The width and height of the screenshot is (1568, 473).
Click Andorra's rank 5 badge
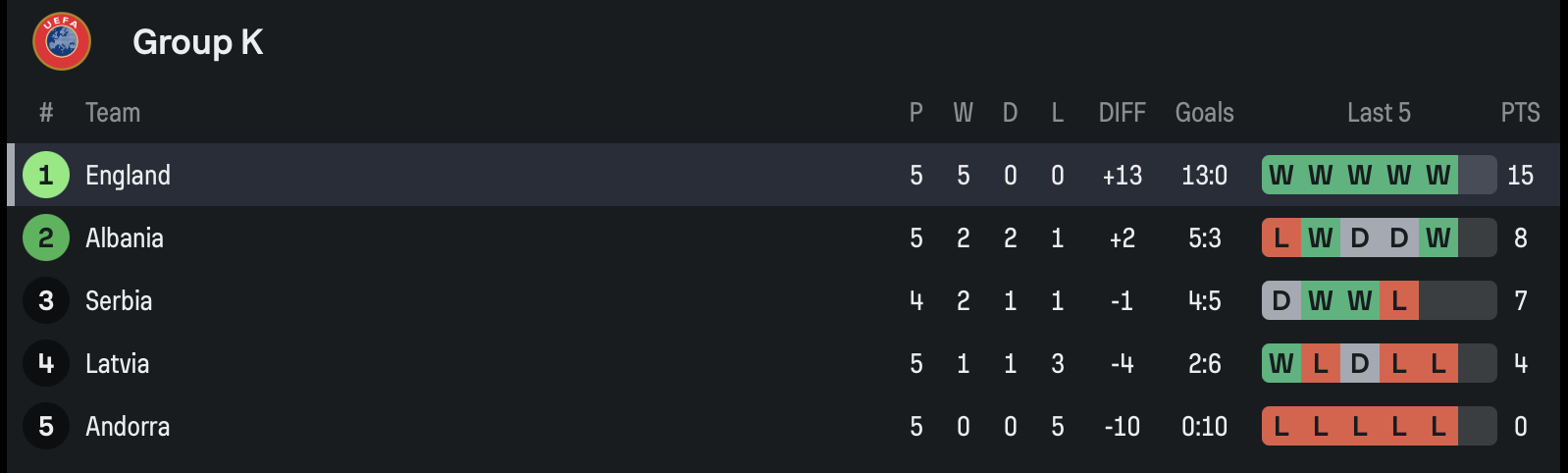[46, 426]
